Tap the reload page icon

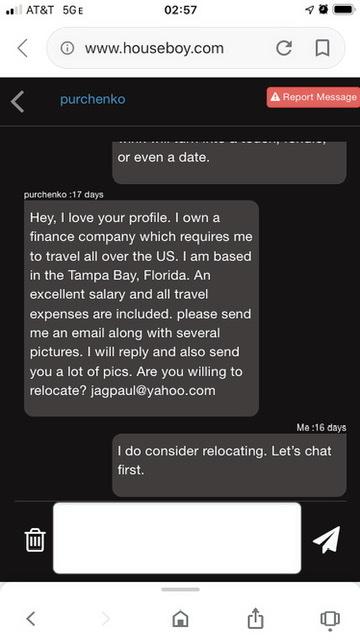(x=284, y=49)
